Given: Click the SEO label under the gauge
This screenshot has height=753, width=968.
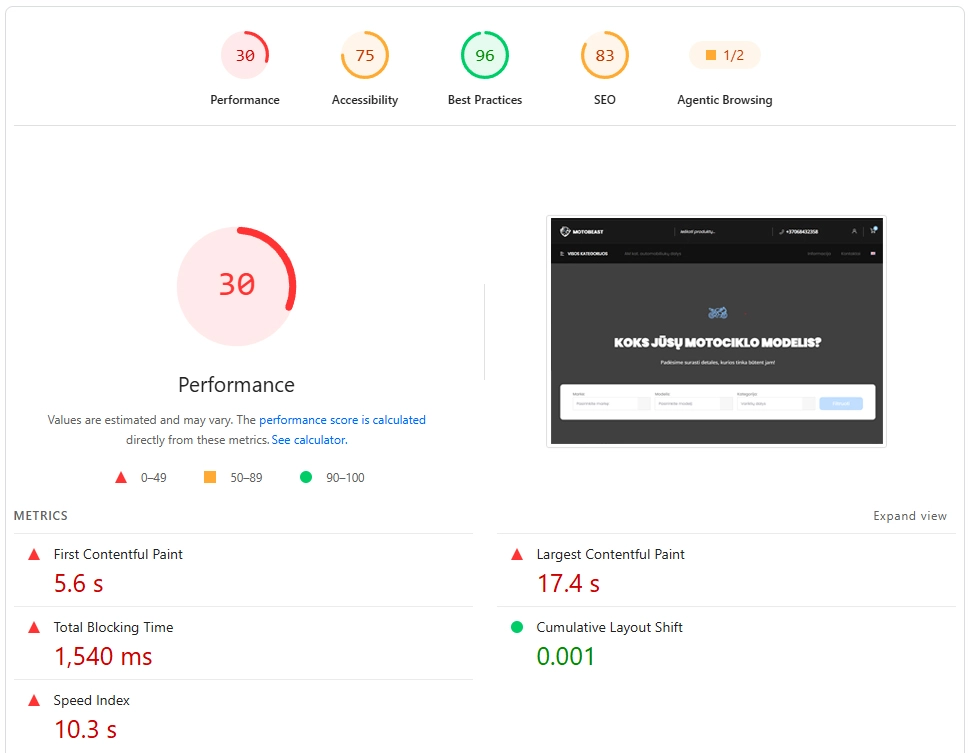Looking at the screenshot, I should [x=604, y=100].
